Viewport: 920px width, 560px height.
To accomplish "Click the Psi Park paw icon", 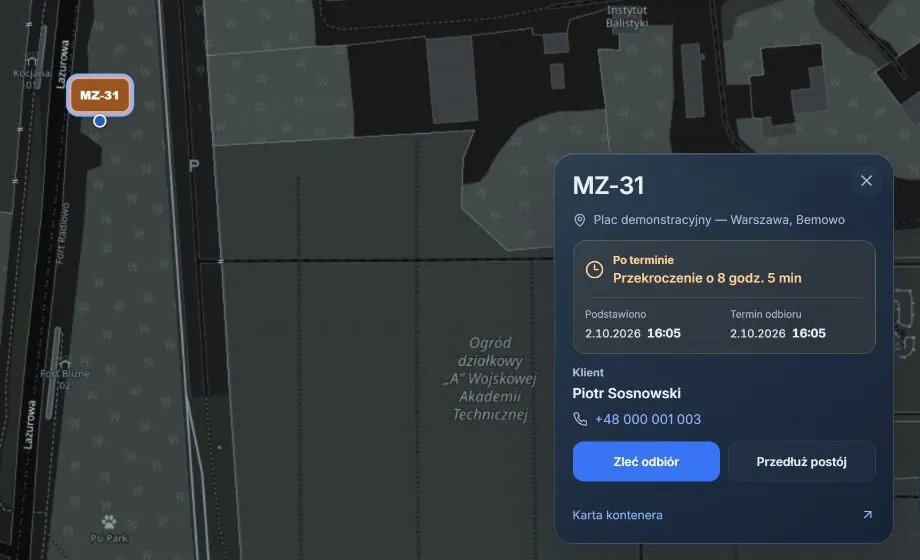I will pyautogui.click(x=109, y=522).
